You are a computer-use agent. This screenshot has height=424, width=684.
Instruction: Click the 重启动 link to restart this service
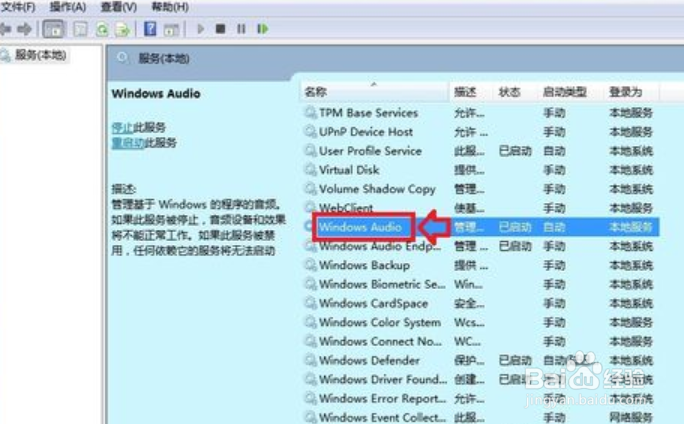click(128, 143)
